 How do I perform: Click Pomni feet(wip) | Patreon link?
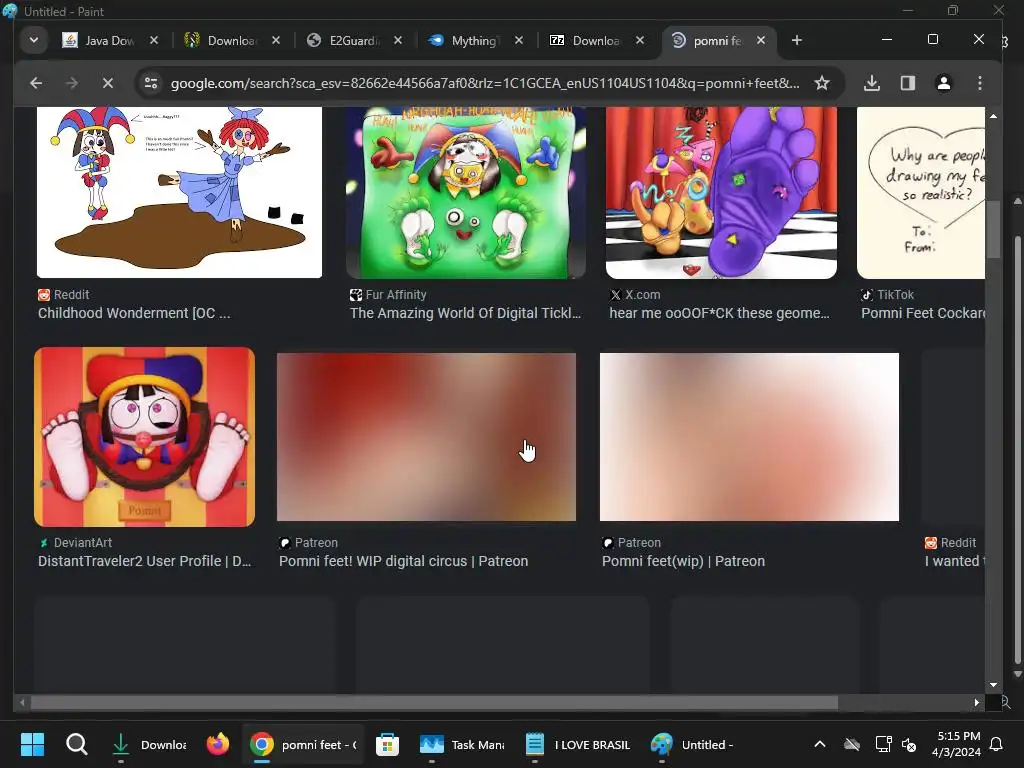[x=683, y=561]
